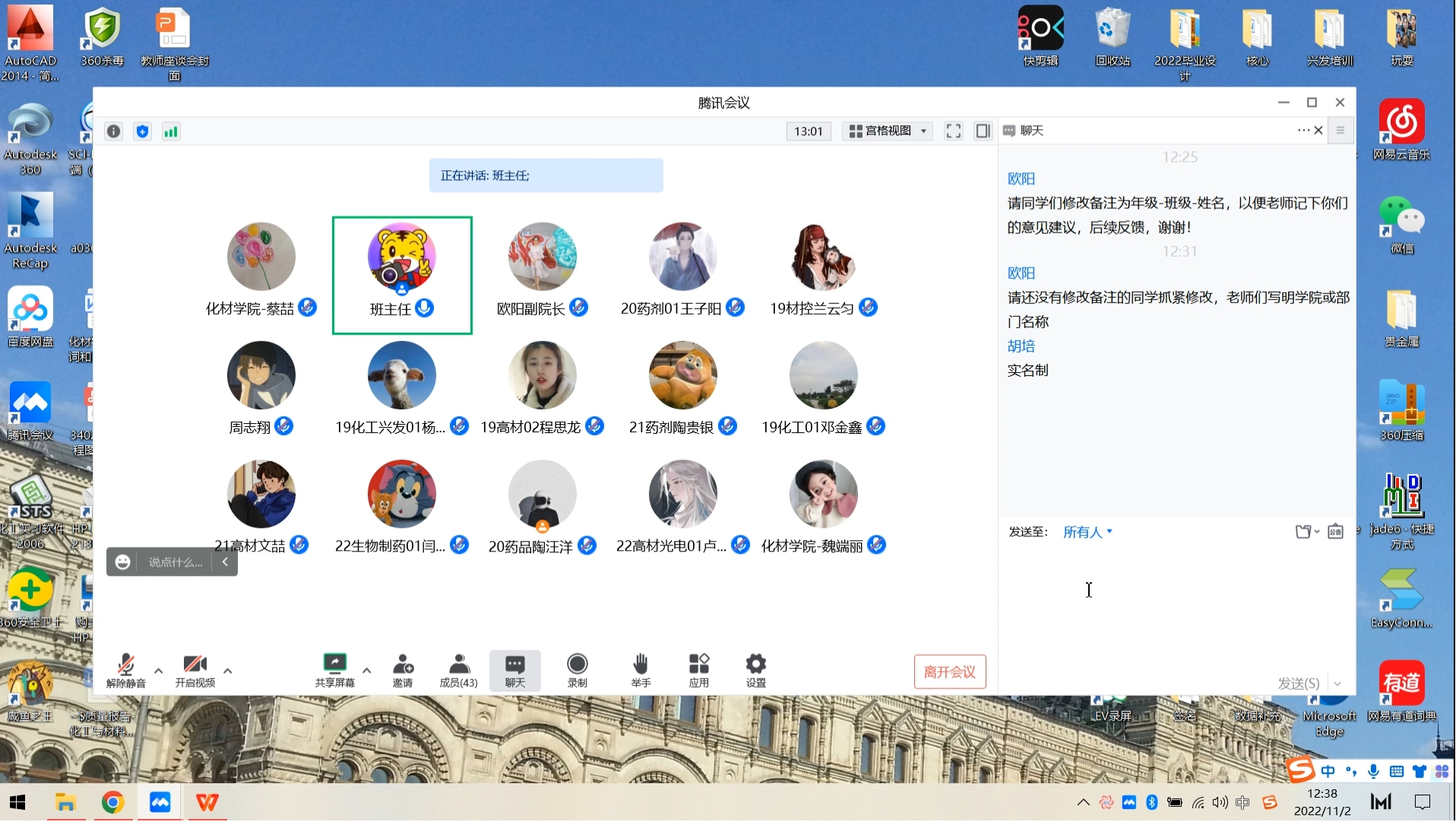Open members list (成员 43)
This screenshot has width=1456, height=822.
458,670
